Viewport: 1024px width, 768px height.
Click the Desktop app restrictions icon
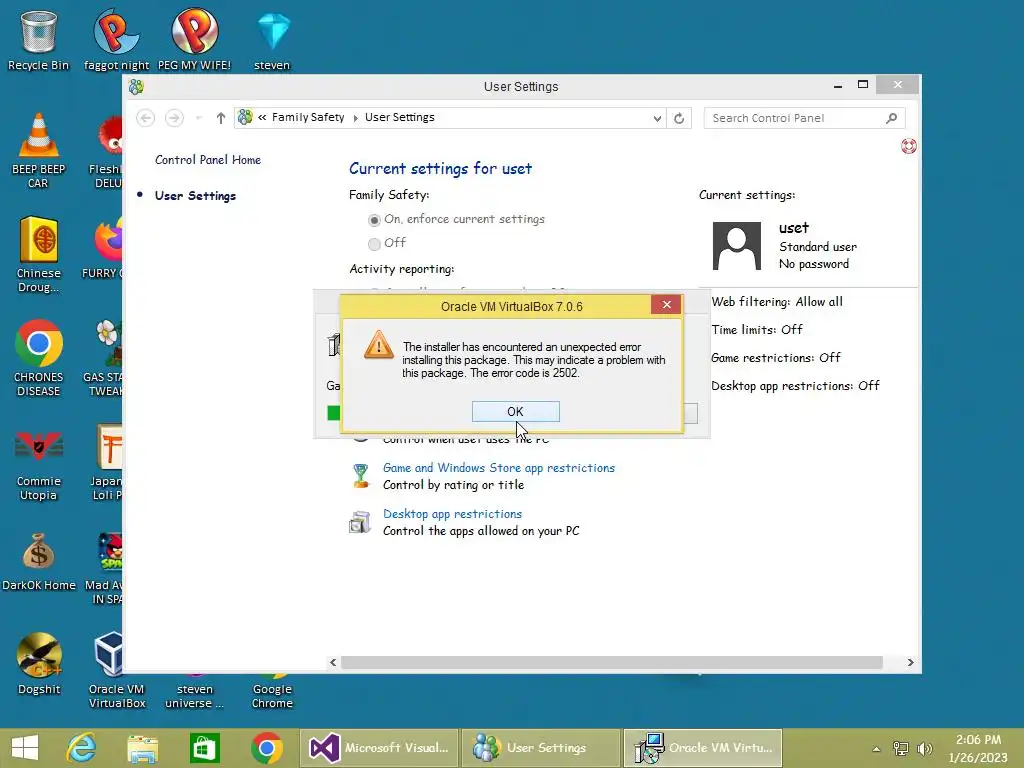[360, 522]
